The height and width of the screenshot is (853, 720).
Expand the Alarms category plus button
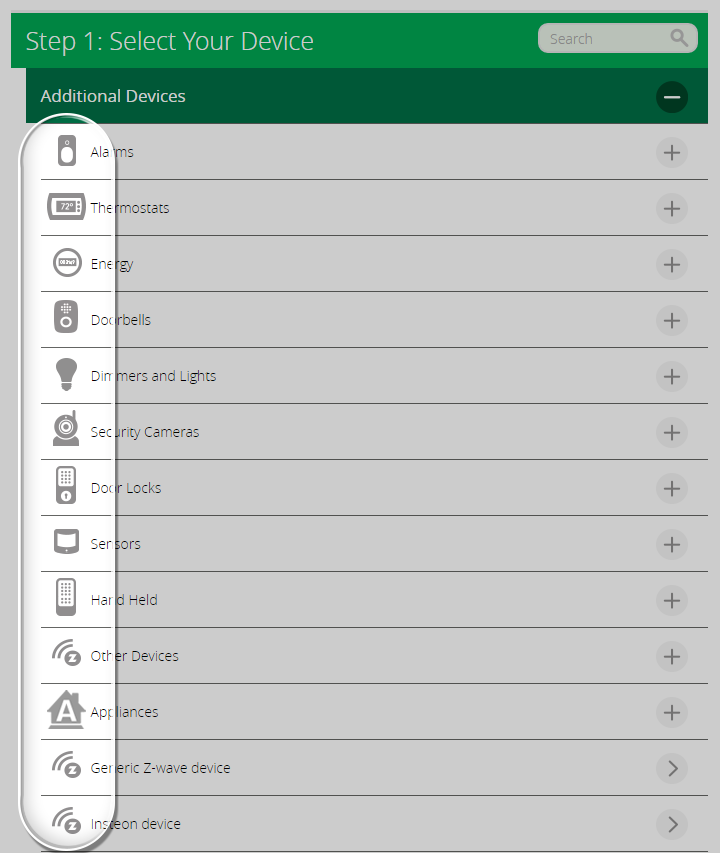(672, 152)
